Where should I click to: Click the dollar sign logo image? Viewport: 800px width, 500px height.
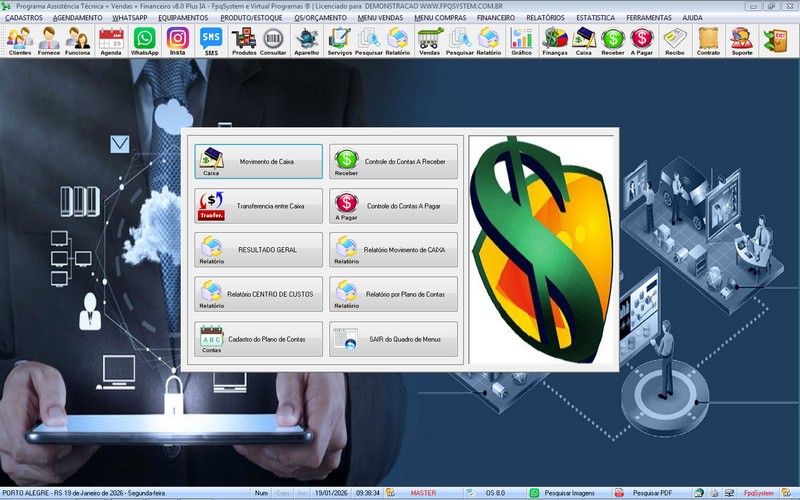(541, 249)
